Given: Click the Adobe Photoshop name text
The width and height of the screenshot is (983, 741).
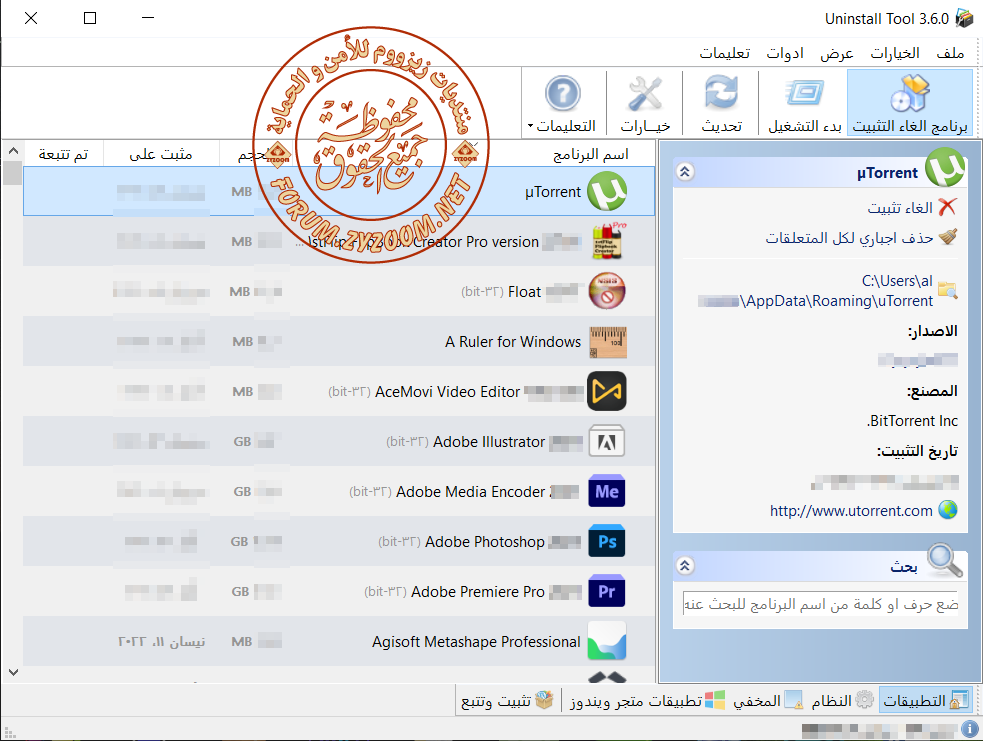Looking at the screenshot, I should click(485, 542).
